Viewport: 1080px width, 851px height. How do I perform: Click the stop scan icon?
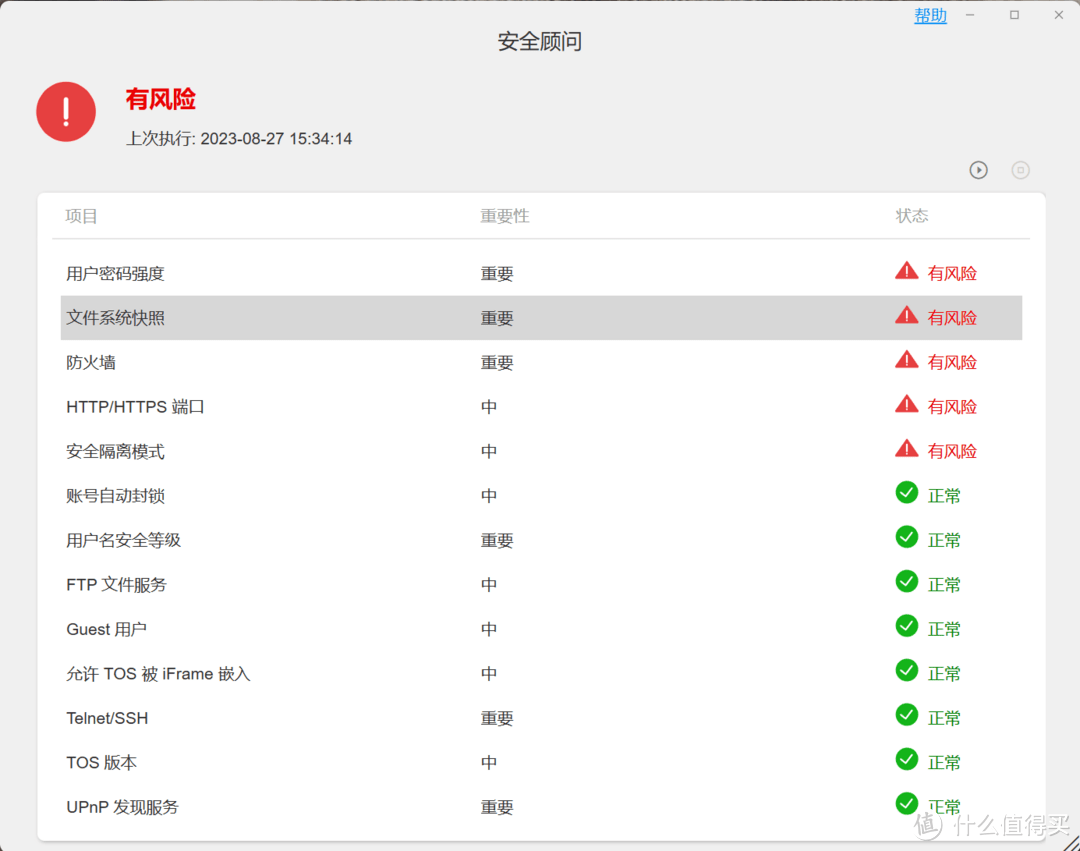click(1020, 170)
